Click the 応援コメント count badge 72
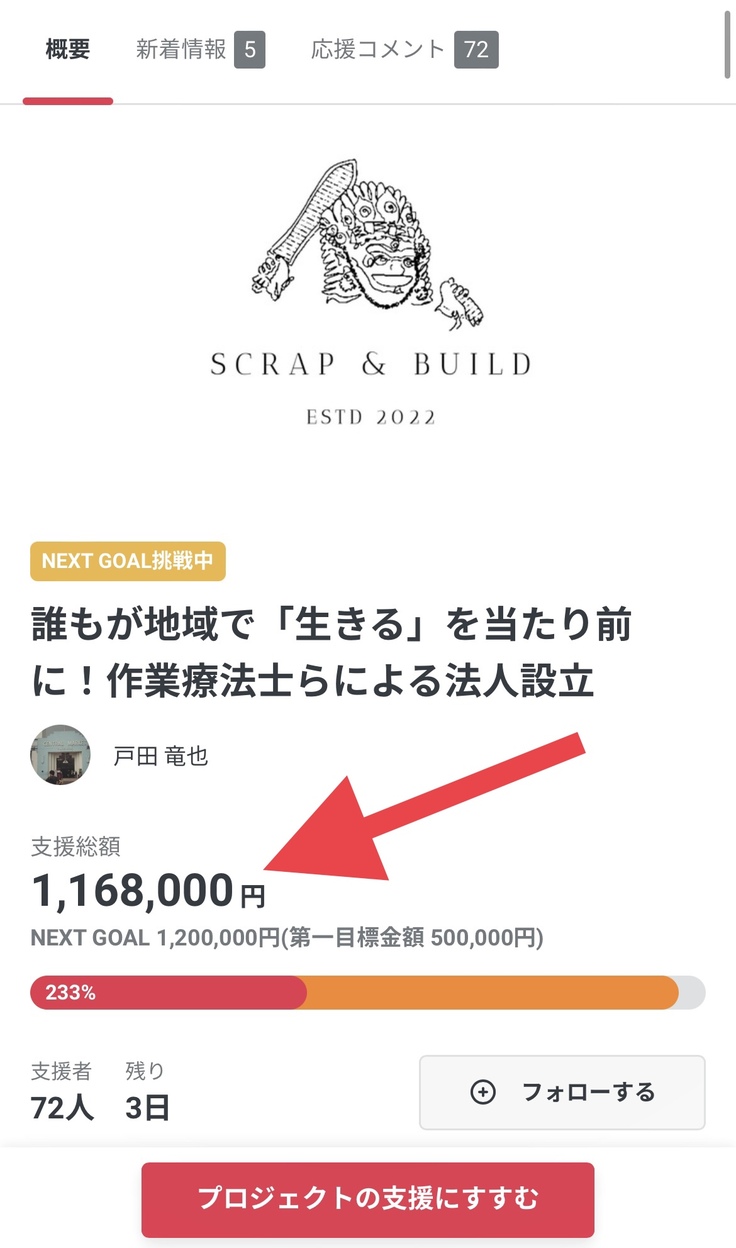 tap(476, 50)
